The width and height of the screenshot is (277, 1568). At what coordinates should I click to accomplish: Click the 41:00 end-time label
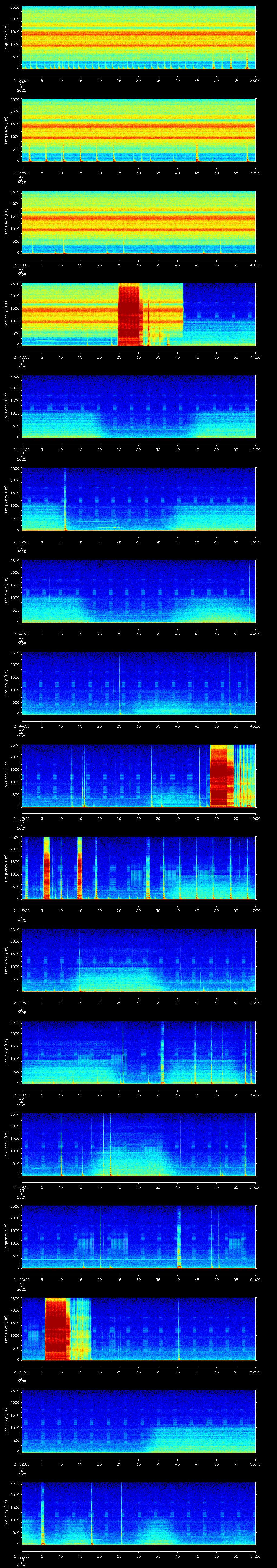[255, 357]
